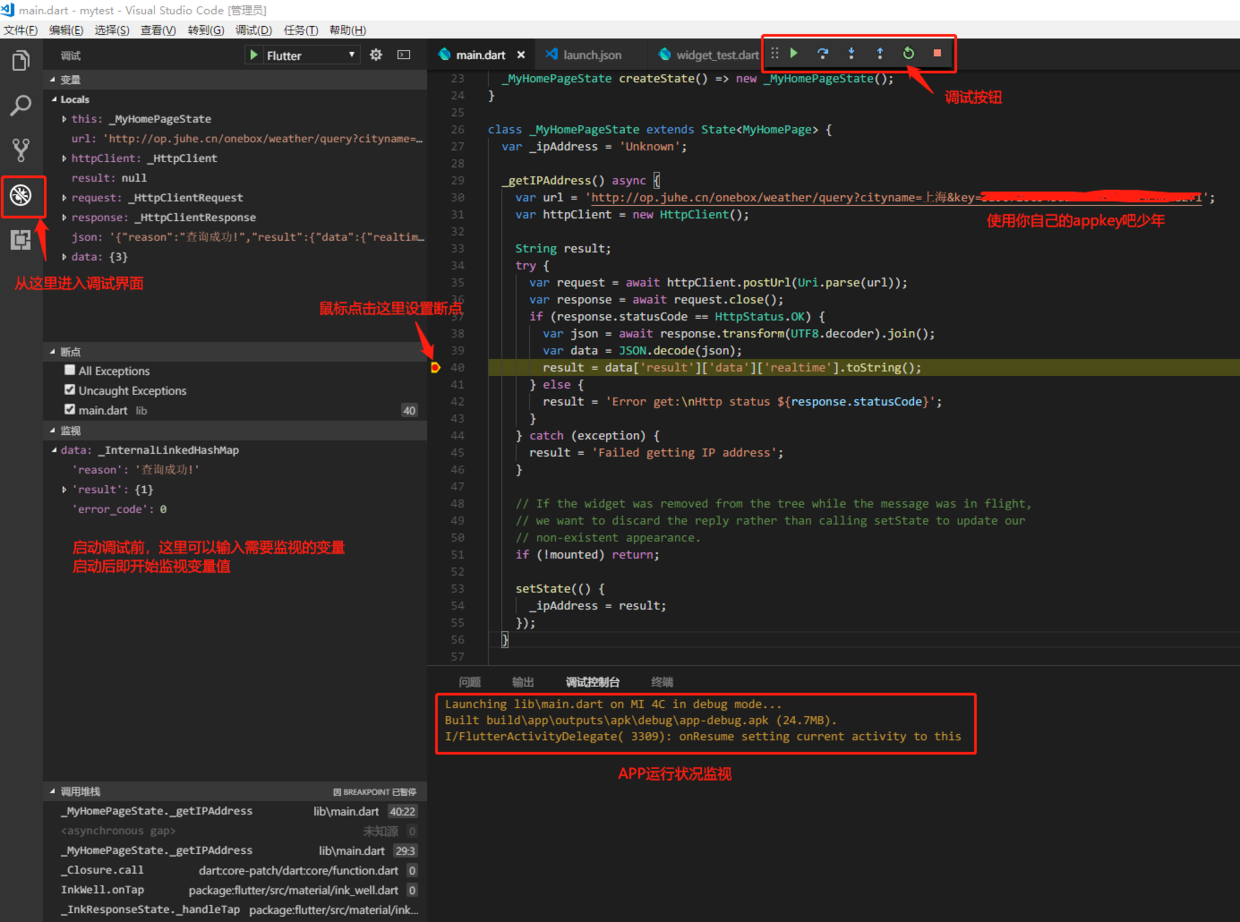Expand the data: {3} variable
This screenshot has height=922, width=1240.
[65, 257]
